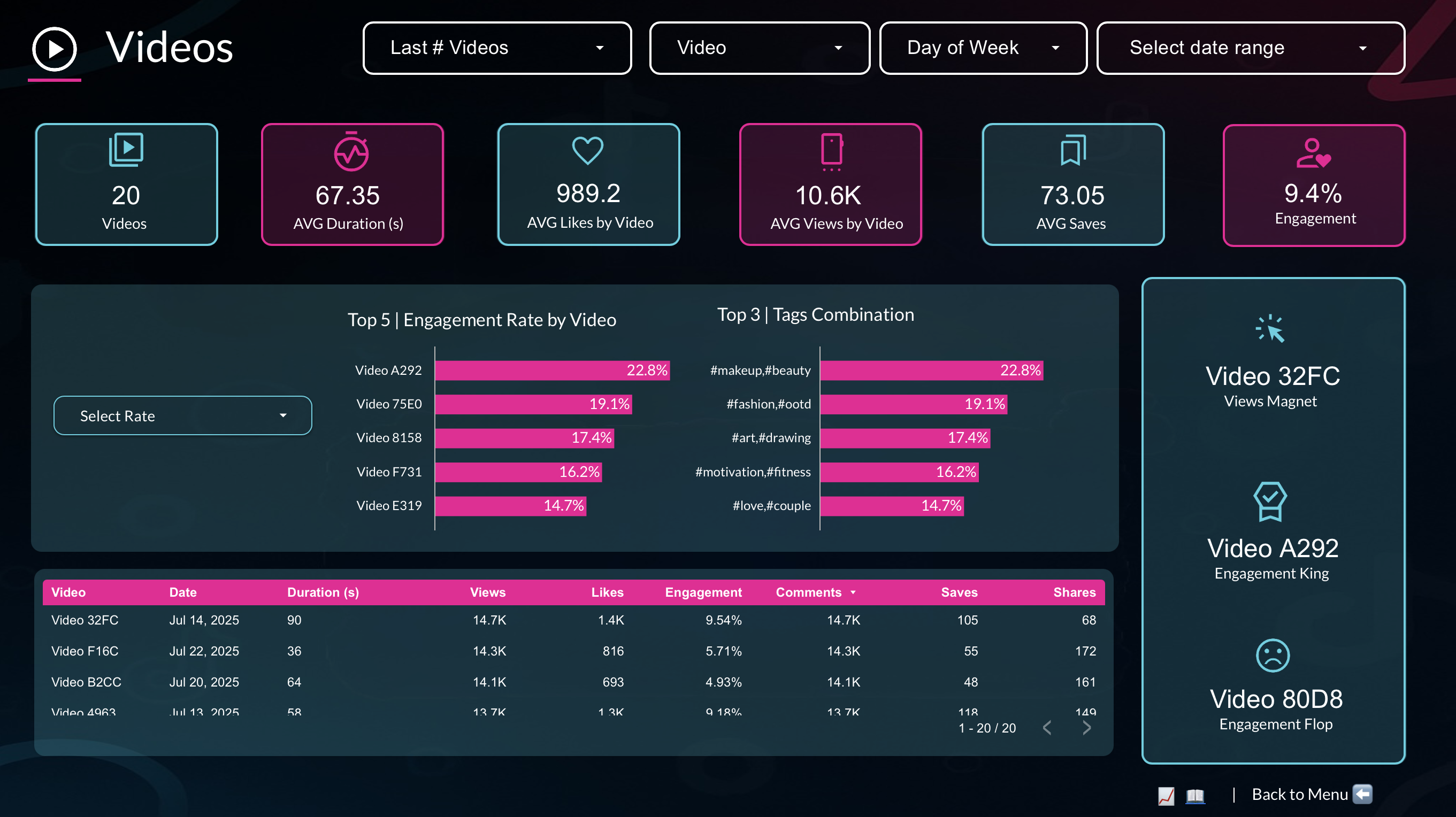Screen dimensions: 1456x817
Task: Click the 4.93% engagement cell
Action: 724,682
